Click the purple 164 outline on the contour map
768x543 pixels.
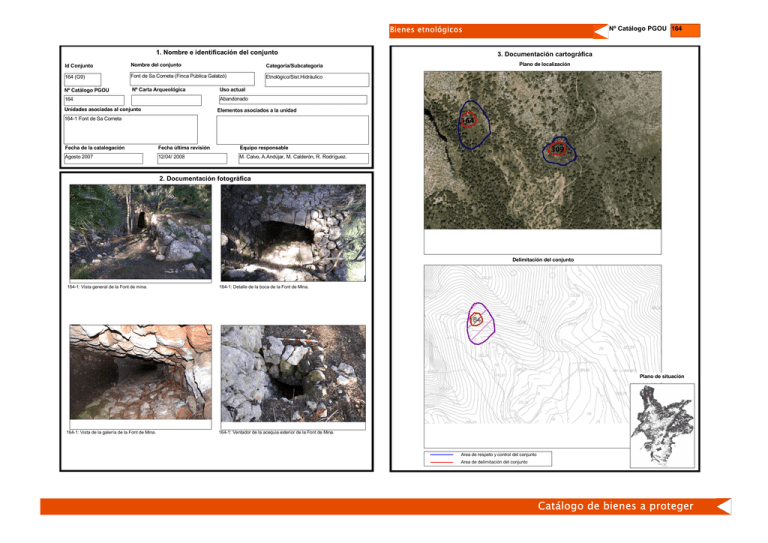point(480,323)
